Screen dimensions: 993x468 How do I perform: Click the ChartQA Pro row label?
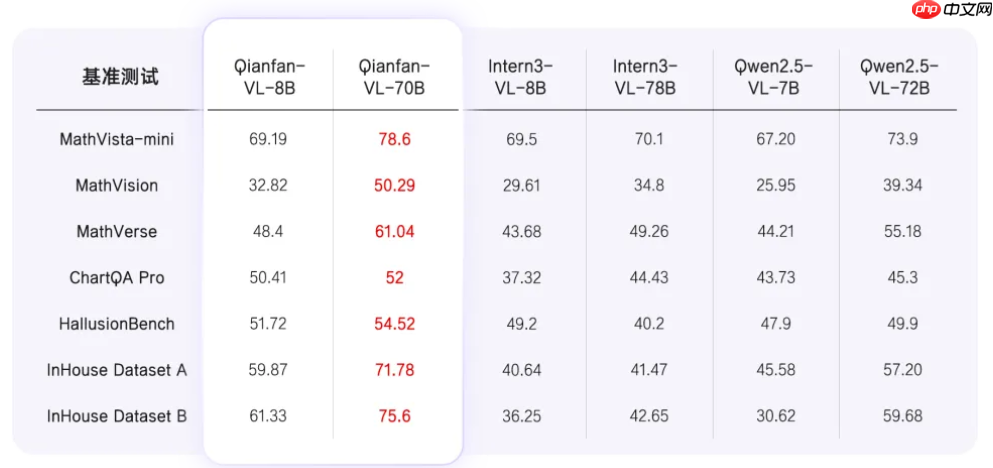[x=117, y=277]
